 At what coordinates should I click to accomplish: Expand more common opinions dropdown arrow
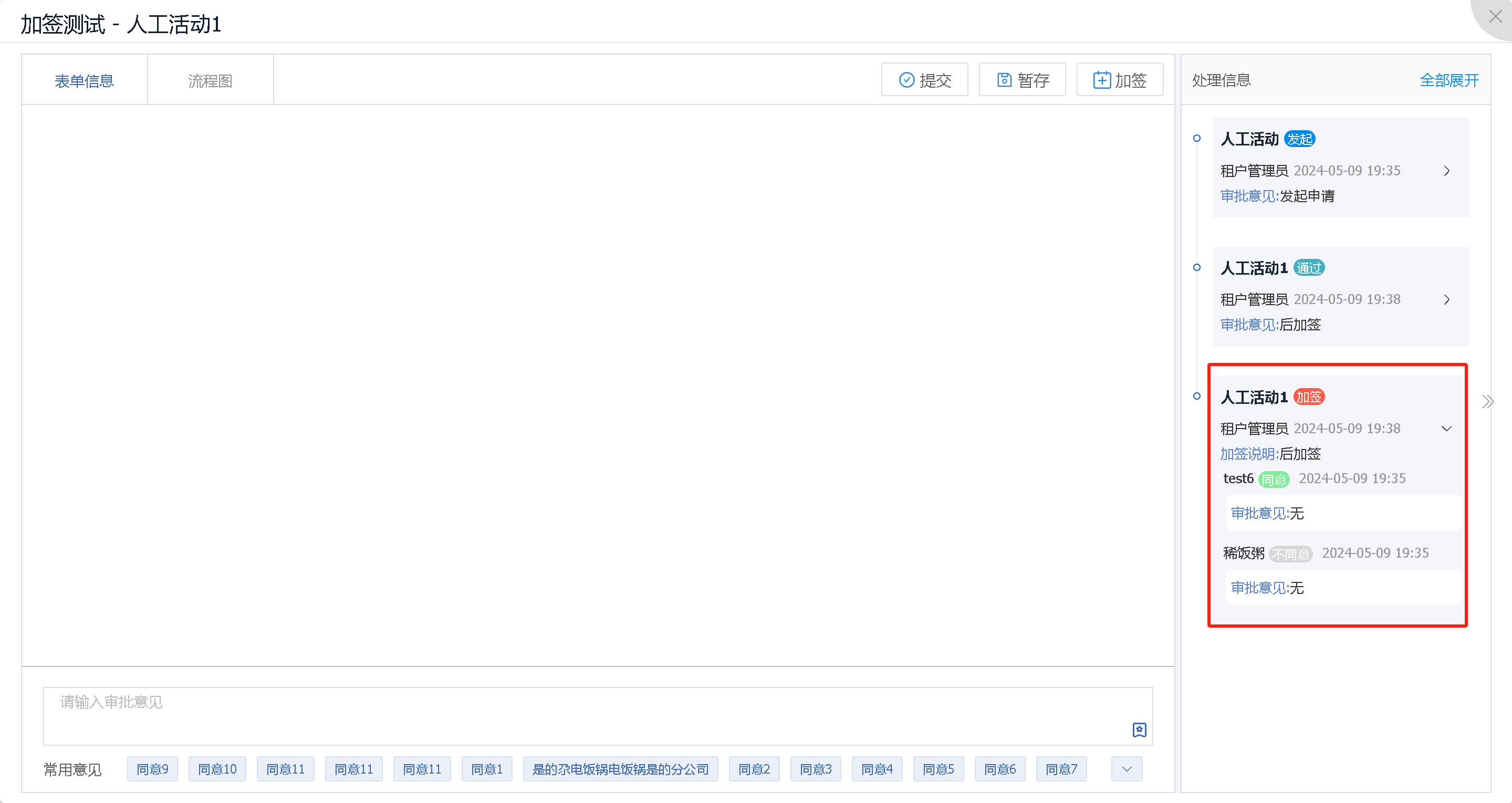coord(1127,769)
